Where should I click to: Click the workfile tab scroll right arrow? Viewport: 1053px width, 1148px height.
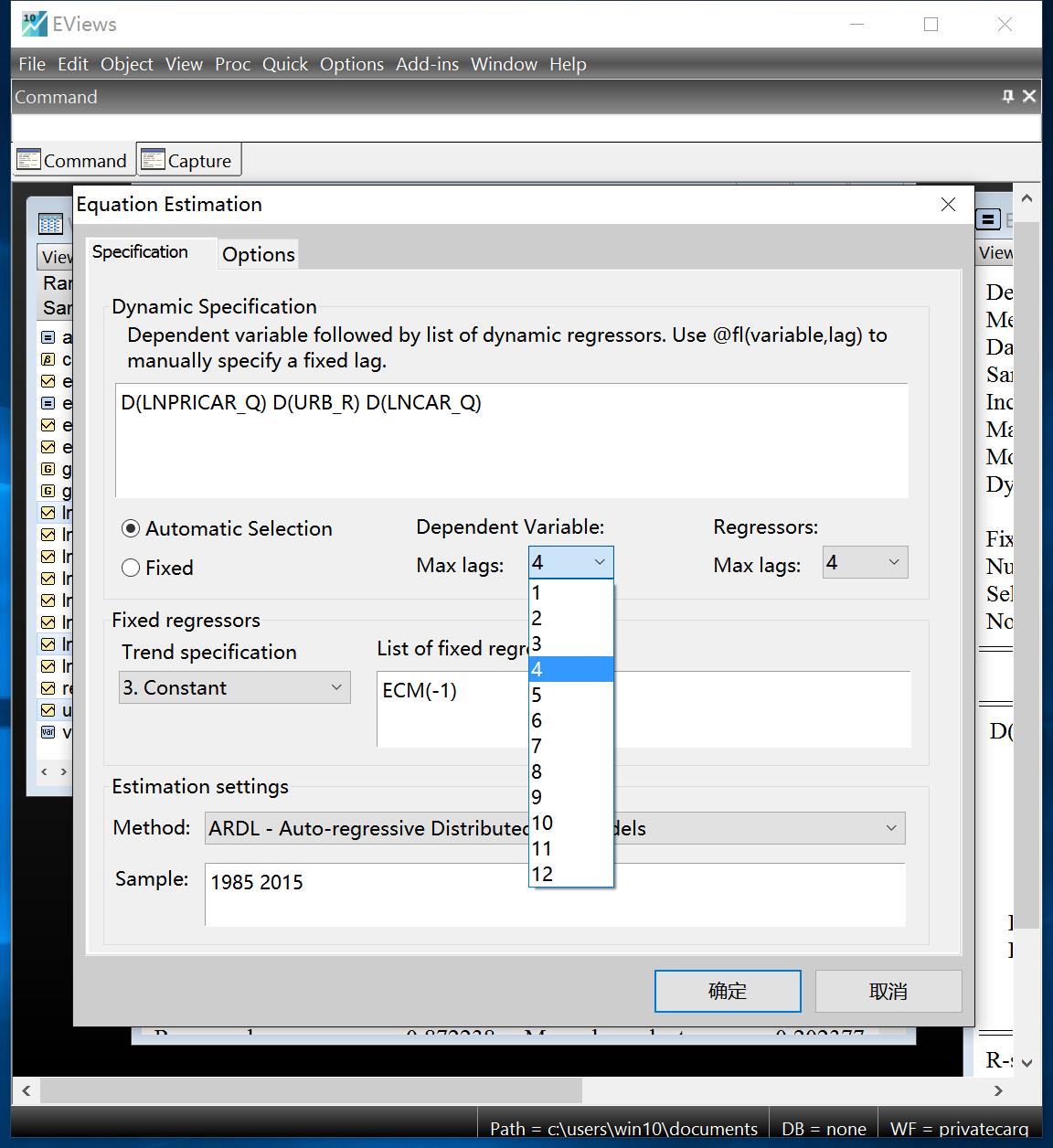click(63, 772)
